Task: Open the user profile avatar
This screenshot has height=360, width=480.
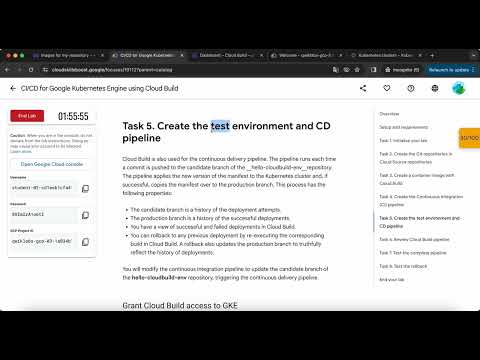Action: click(x=459, y=88)
